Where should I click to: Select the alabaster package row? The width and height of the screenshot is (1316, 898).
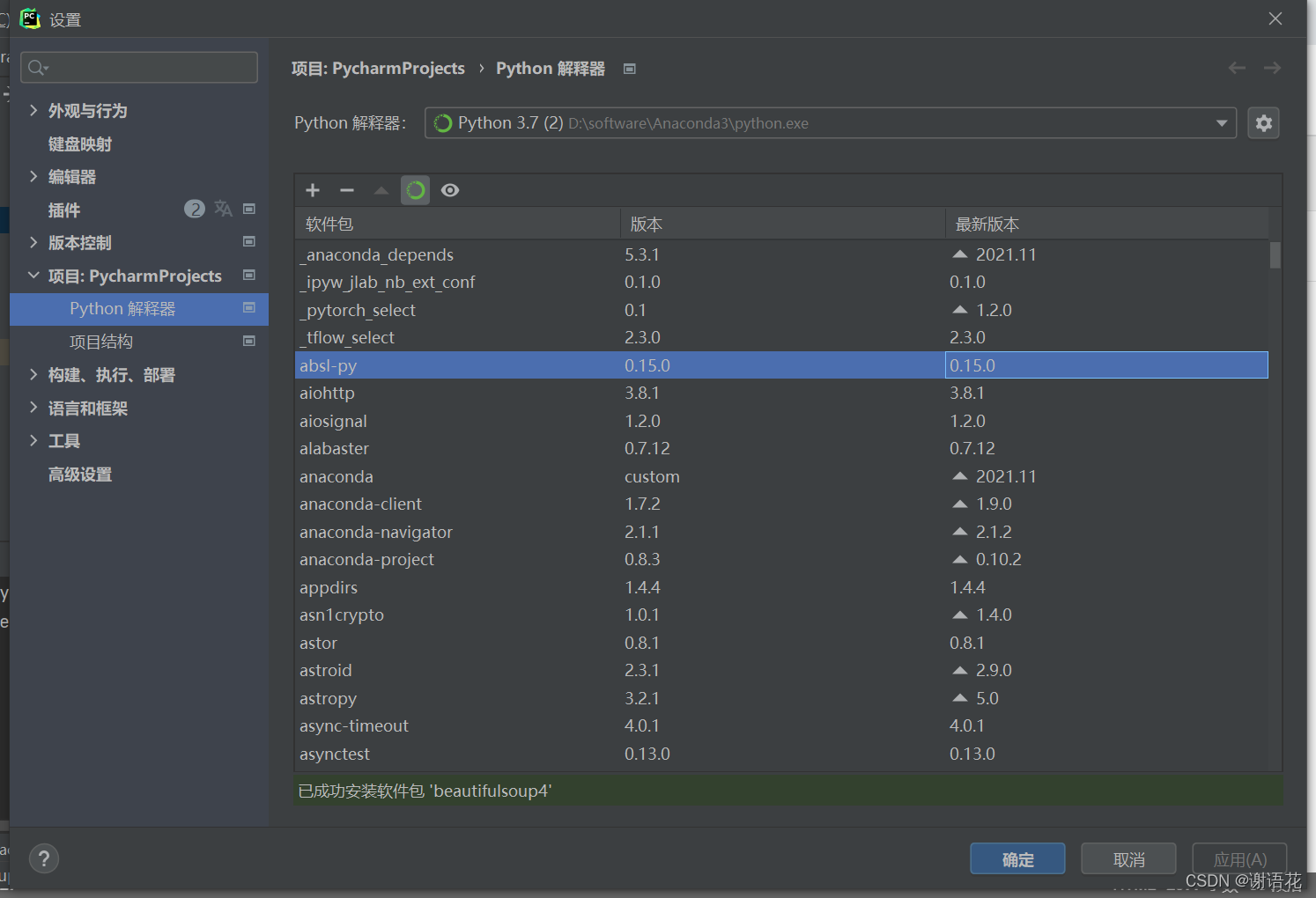(782, 448)
